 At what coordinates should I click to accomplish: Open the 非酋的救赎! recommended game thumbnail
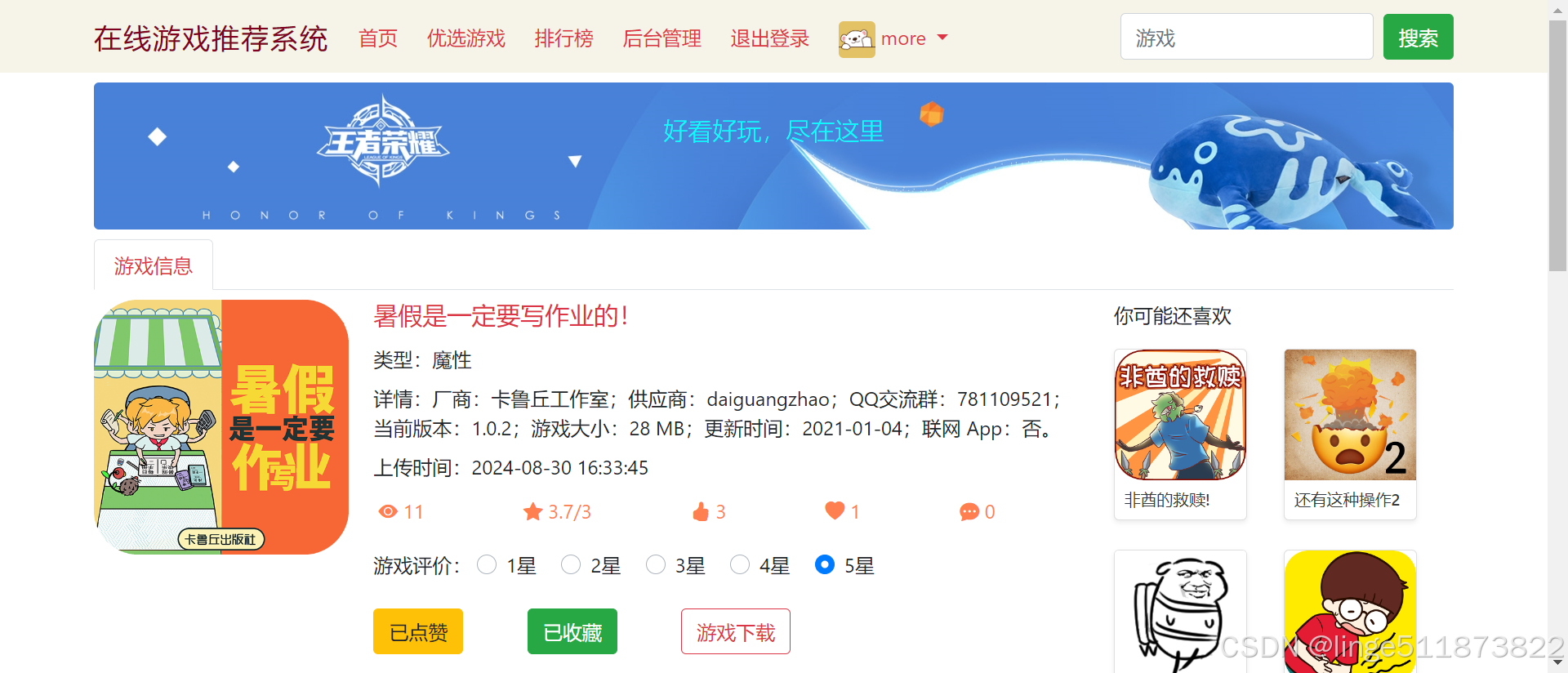[1180, 415]
